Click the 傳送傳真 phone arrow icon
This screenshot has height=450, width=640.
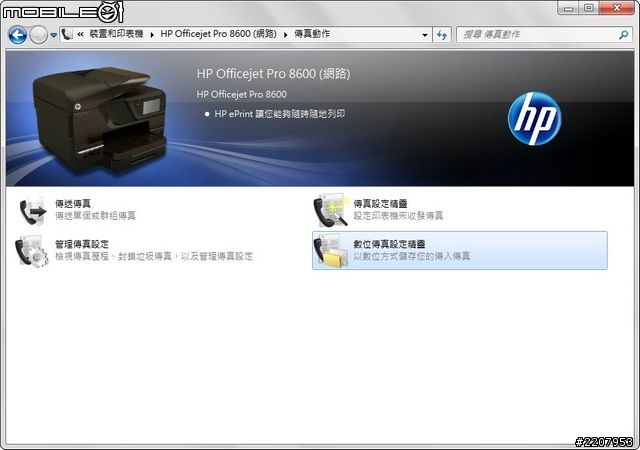point(32,211)
